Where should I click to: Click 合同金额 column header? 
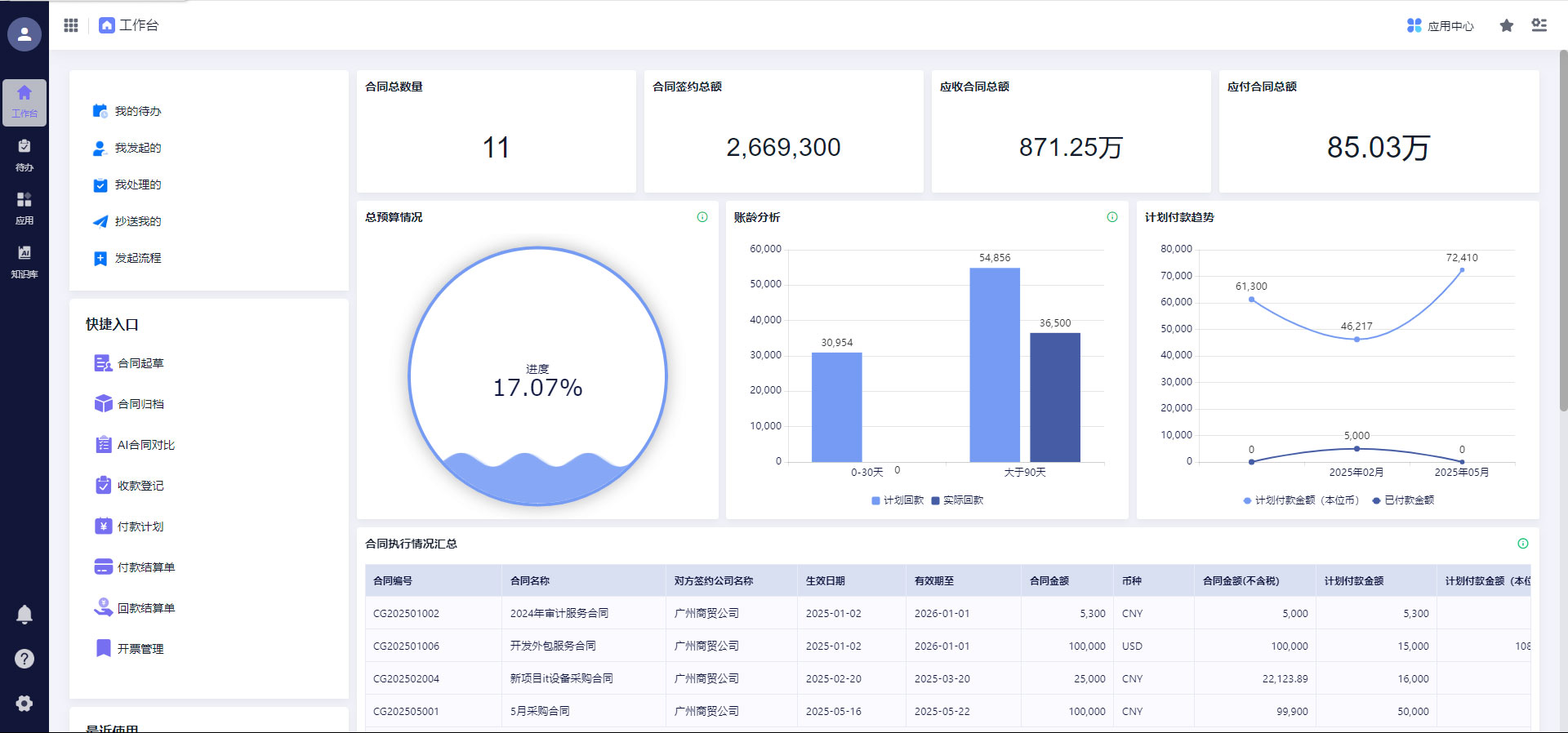1049,581
